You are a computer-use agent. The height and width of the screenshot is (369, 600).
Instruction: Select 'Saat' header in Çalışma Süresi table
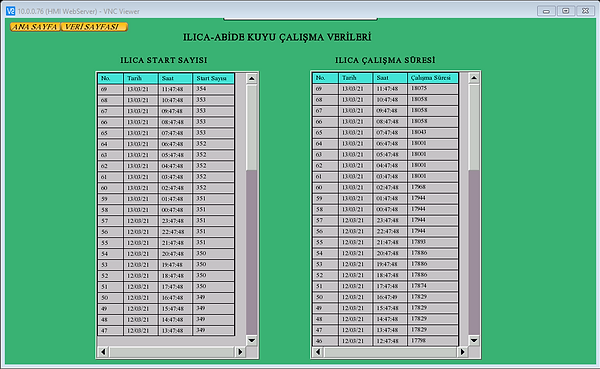pos(390,78)
